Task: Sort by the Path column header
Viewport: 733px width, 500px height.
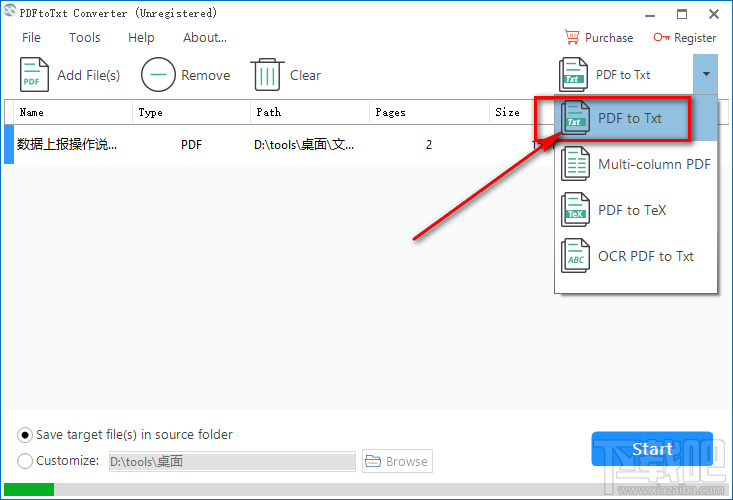Action: [310, 112]
